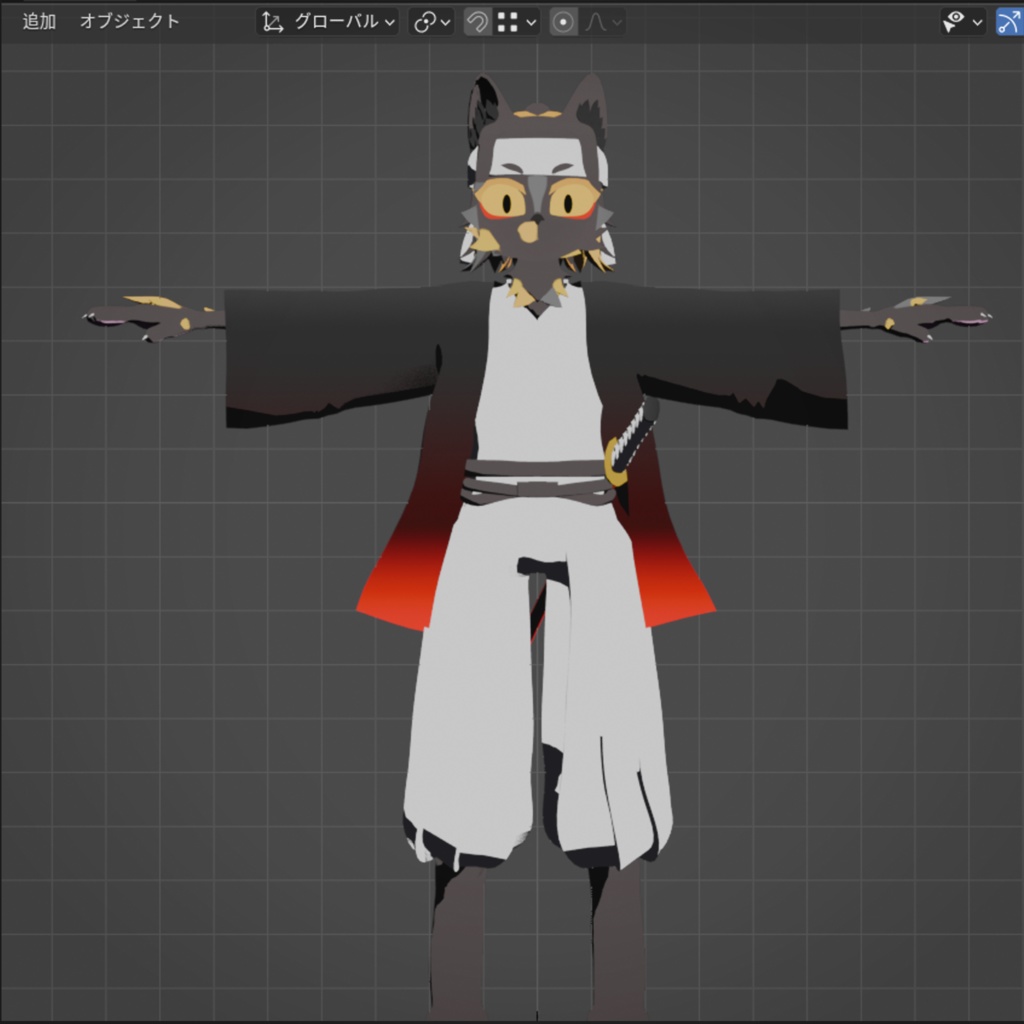This screenshot has height=1024, width=1024.
Task: Click the smooth falloff curve icon
Action: [594, 21]
